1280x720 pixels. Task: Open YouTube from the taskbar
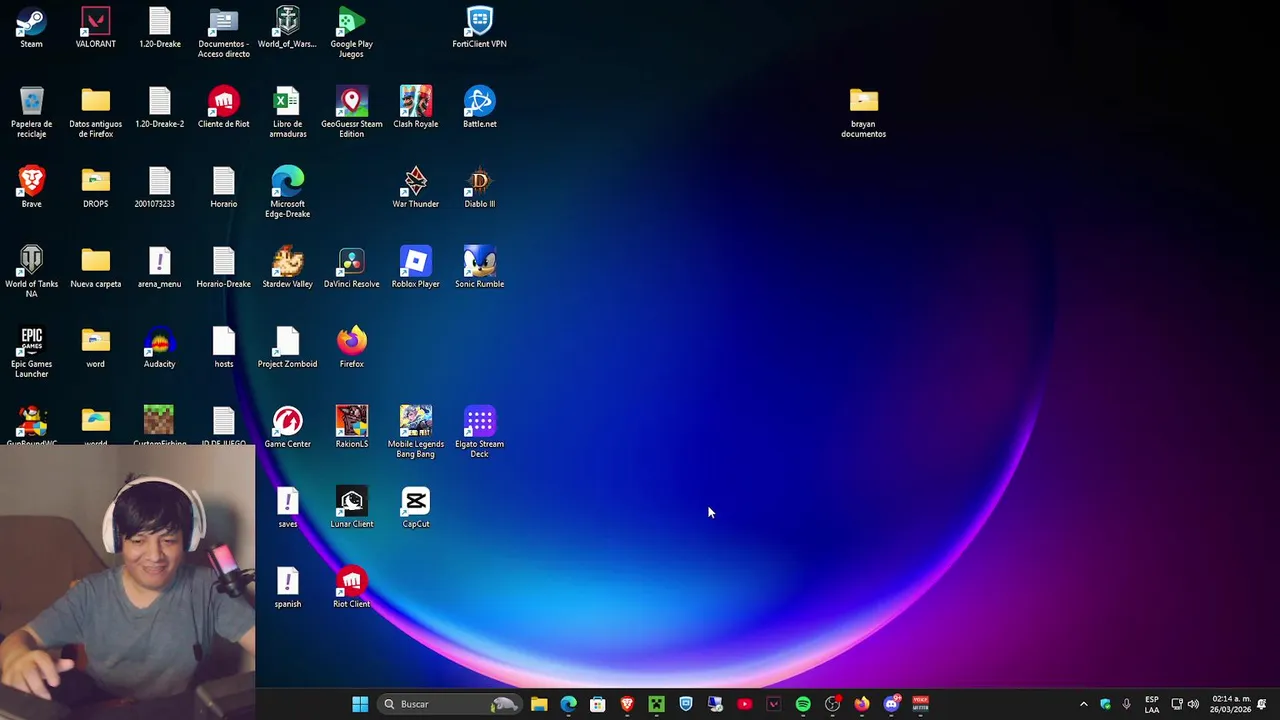744,704
